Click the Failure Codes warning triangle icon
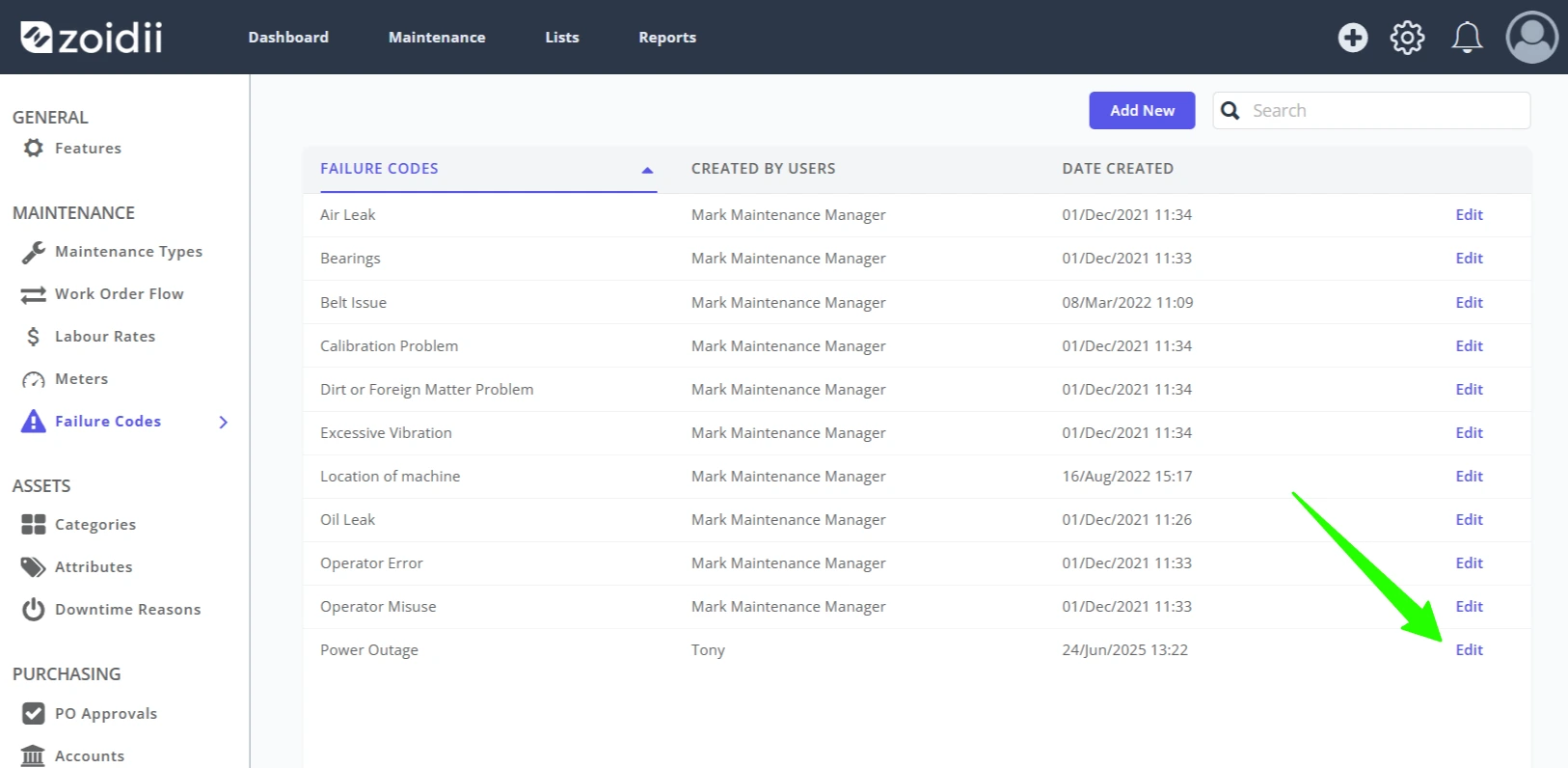This screenshot has height=768, width=1568. point(34,422)
